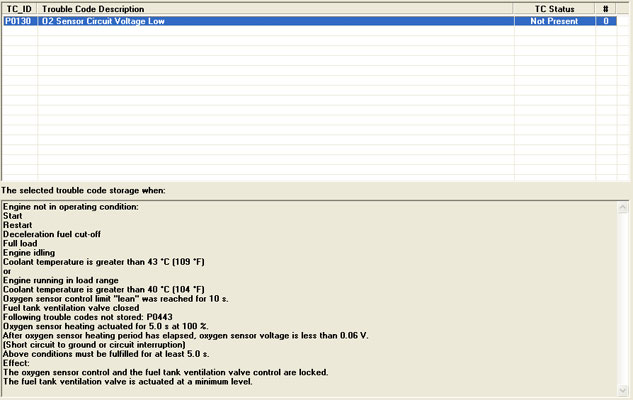Click '(Short circuit to ground or circuit interruption)' line

94,345
